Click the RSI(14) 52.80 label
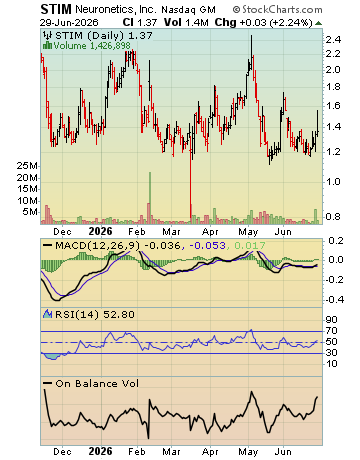 click(95, 314)
